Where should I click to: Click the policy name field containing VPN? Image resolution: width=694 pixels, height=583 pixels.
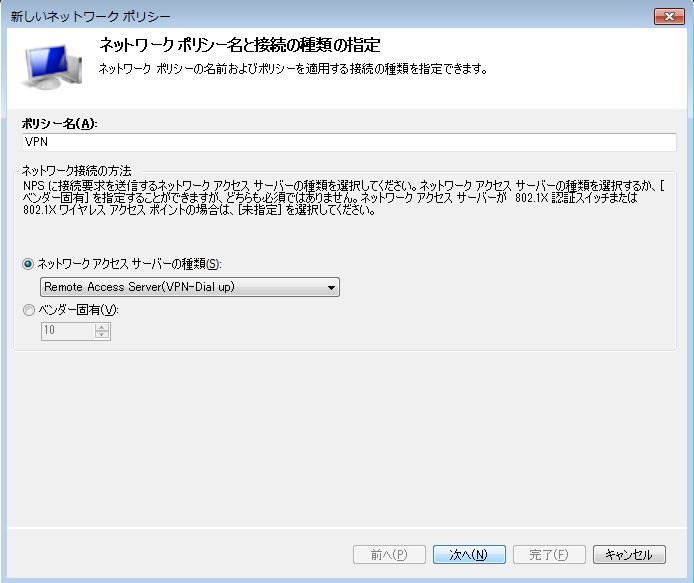349,142
